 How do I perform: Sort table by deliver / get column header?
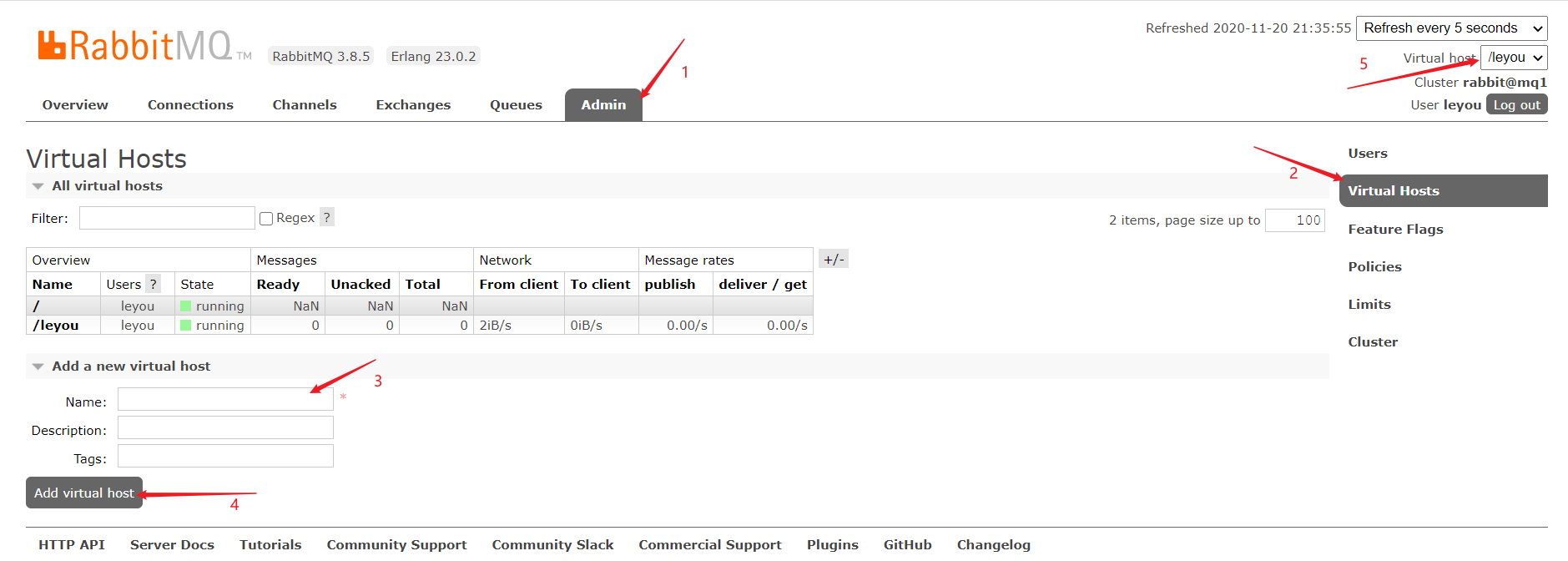(x=763, y=284)
